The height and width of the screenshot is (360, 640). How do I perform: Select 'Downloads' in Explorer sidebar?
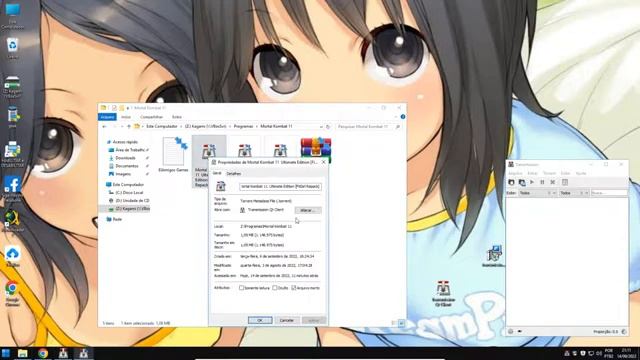coord(124,158)
